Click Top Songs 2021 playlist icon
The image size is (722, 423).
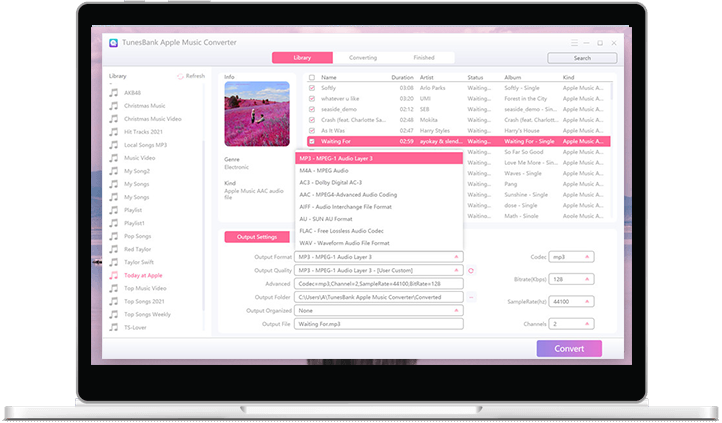coord(113,301)
